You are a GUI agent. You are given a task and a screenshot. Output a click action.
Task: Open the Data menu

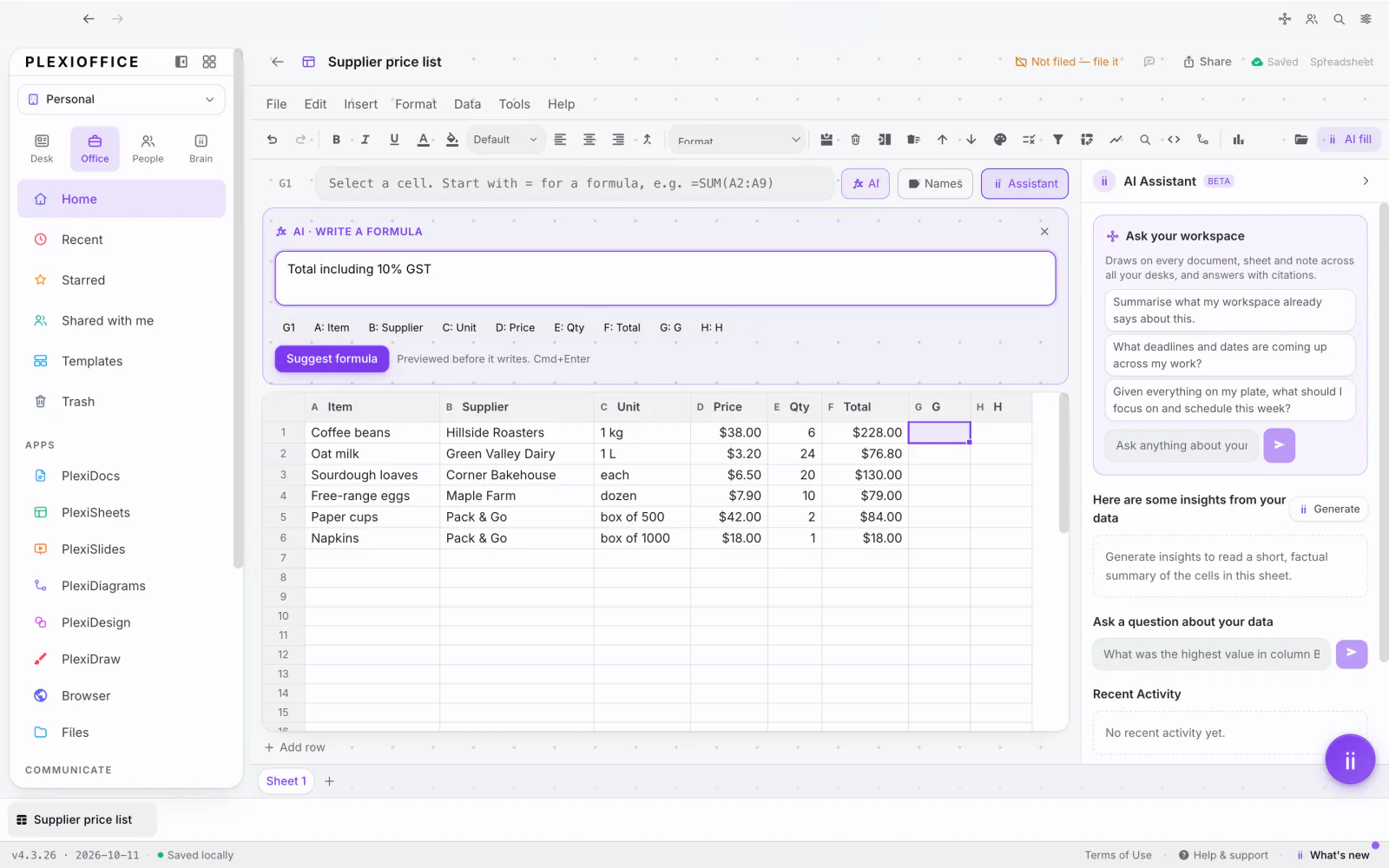pos(467,104)
